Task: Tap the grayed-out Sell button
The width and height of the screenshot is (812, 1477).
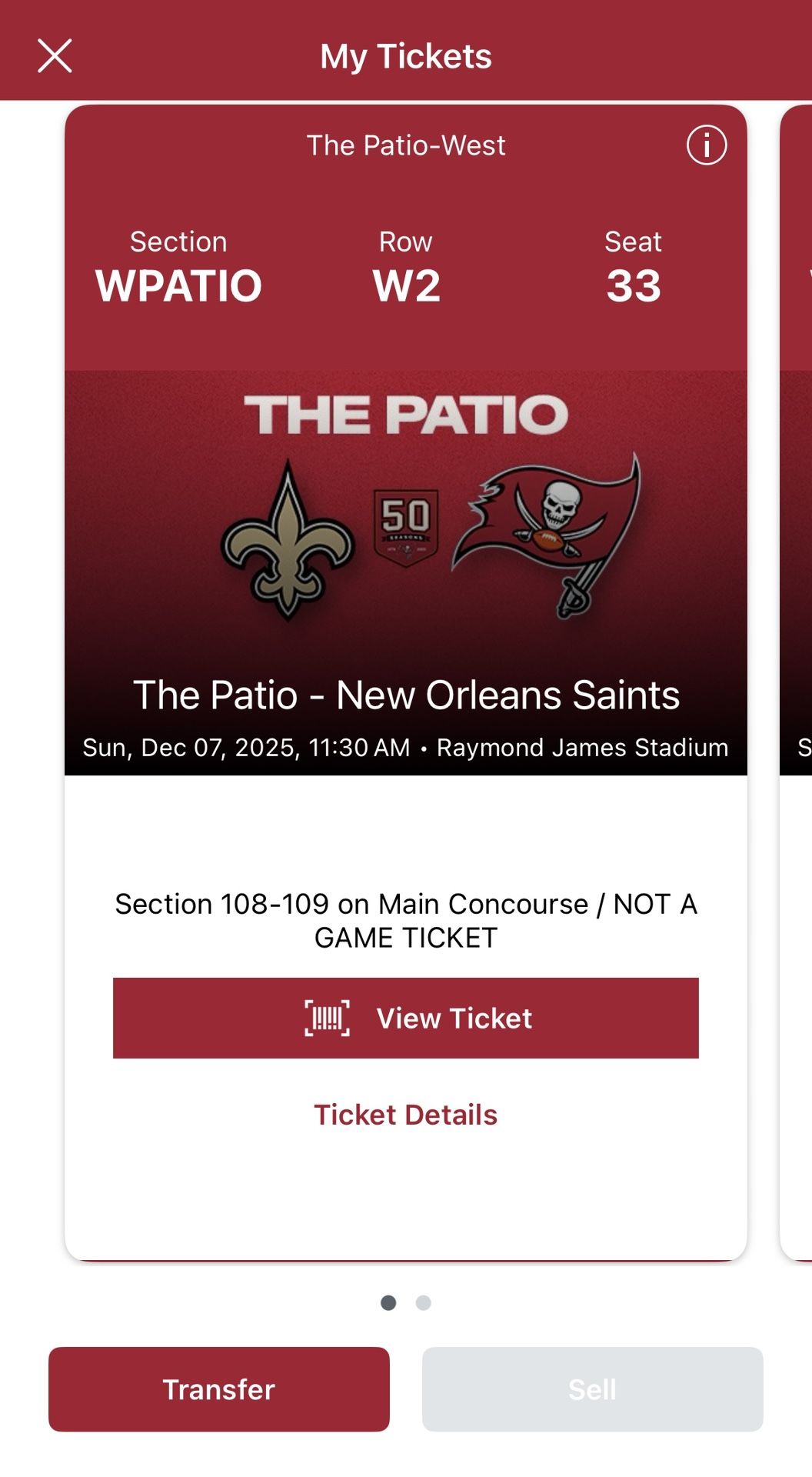Action: (592, 1389)
